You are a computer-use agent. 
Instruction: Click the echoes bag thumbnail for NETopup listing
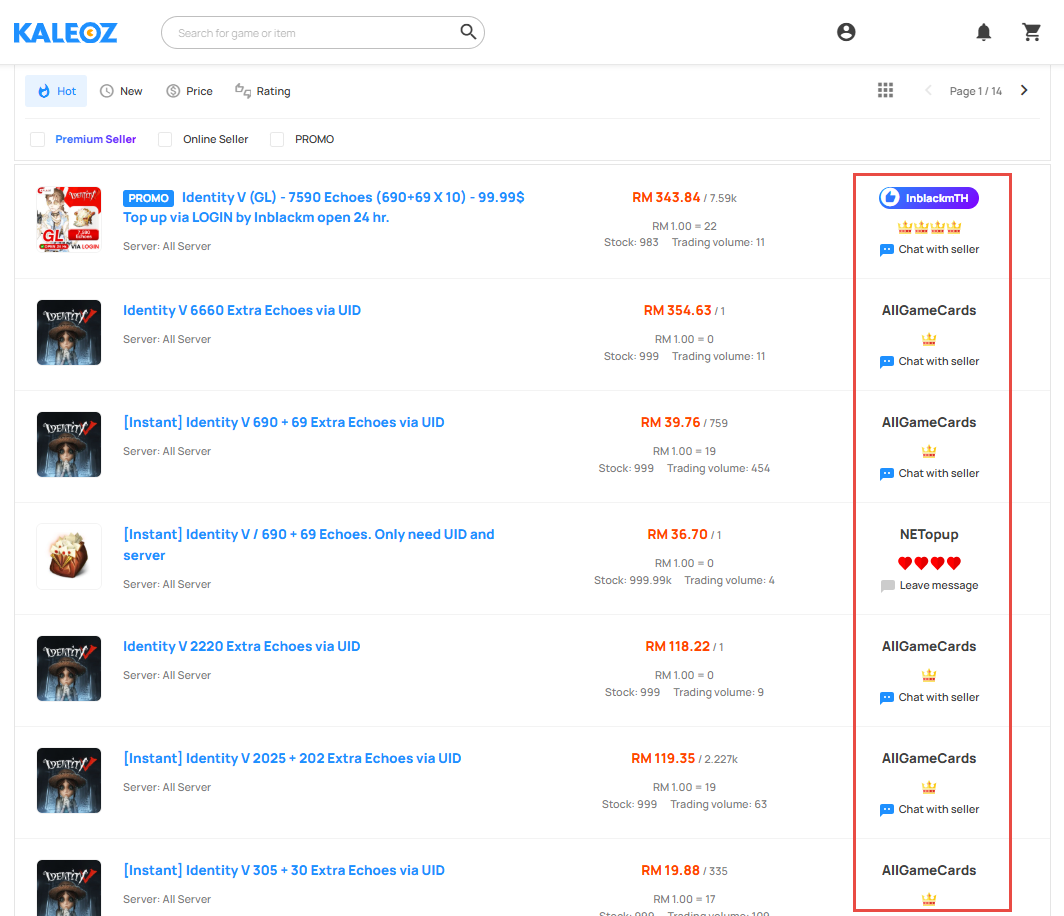(69, 556)
